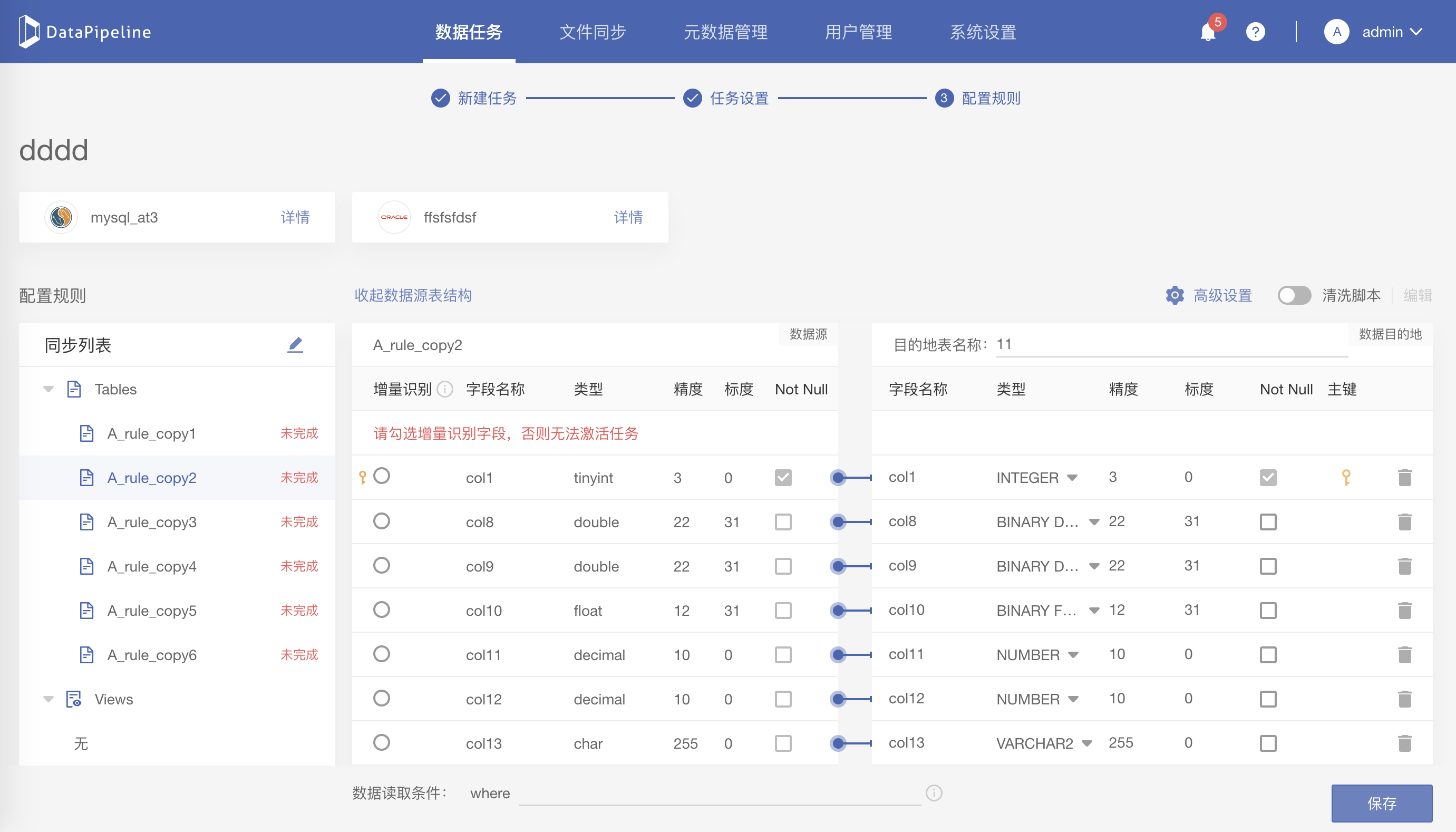
Task: Switch to 文件同步 tab
Action: pos(593,32)
